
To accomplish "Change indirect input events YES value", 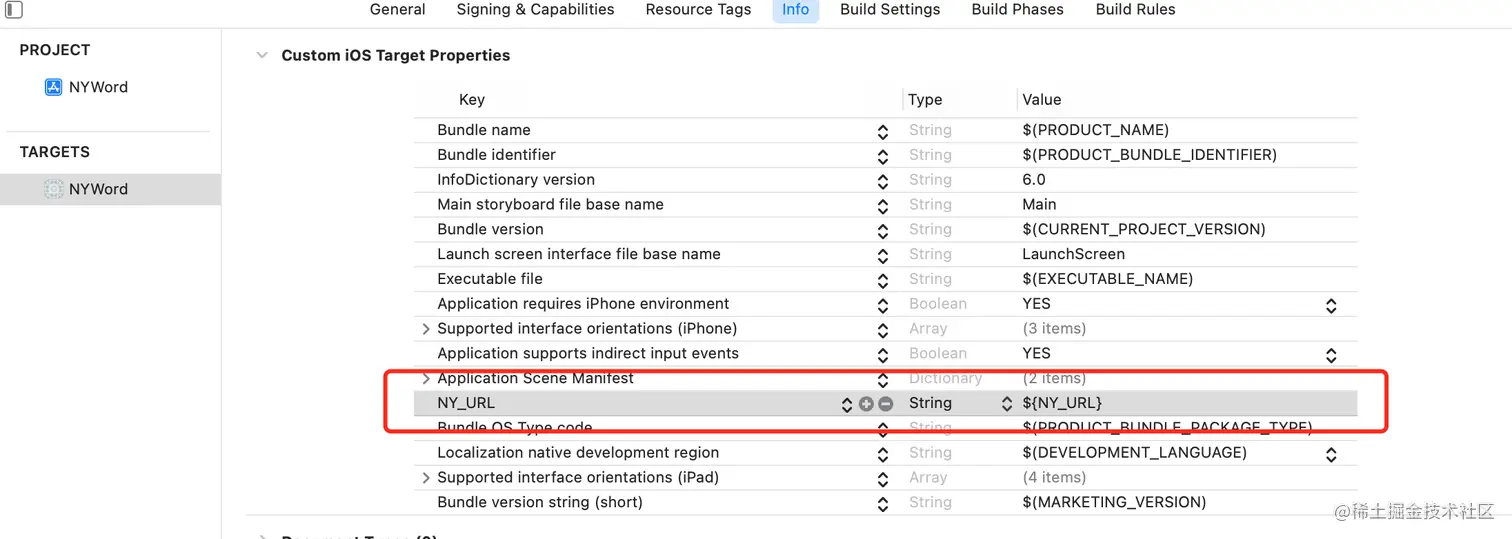I will [1331, 355].
